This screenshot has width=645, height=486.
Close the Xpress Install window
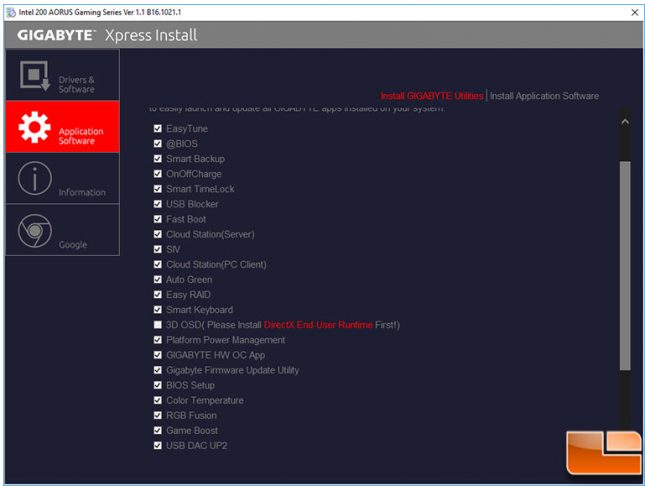point(635,12)
